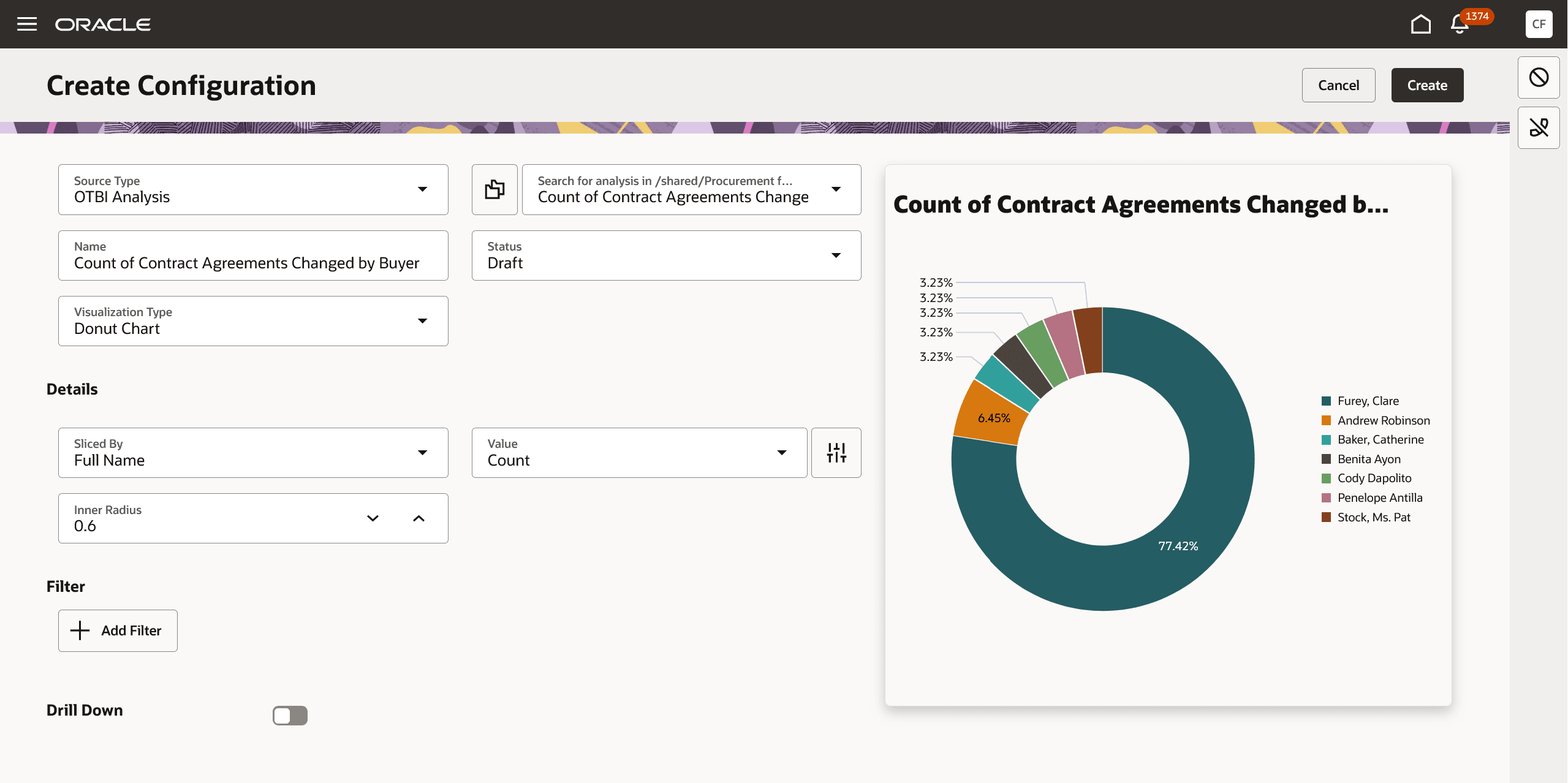Screen dimensions: 1568x783
Task: Click the copy analysis icon
Action: click(494, 189)
